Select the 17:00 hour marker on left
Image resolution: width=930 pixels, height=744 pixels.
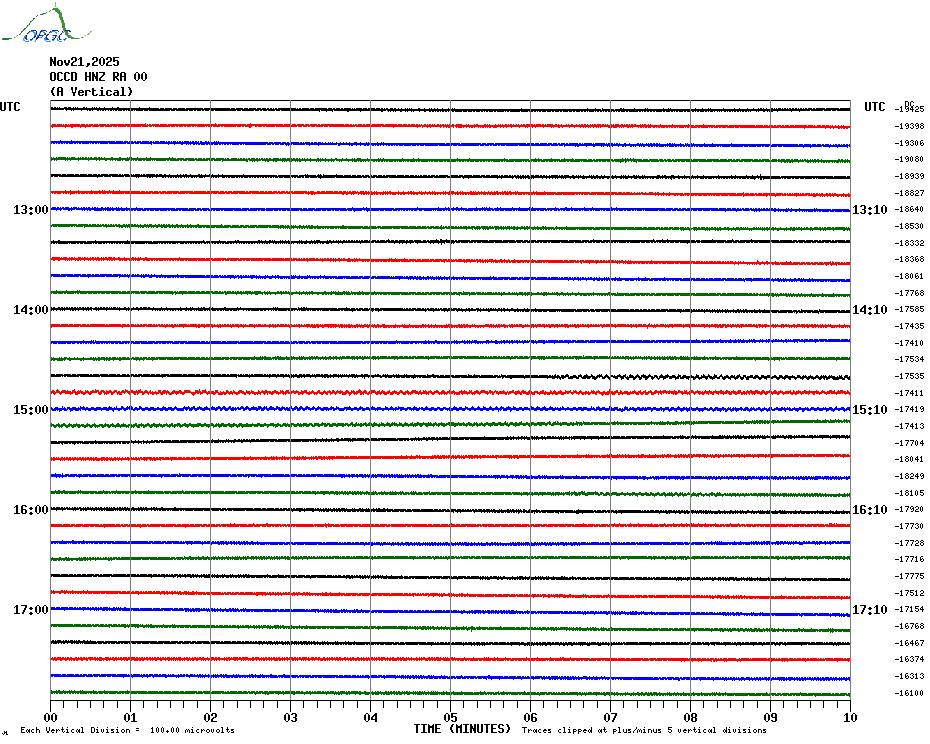[30, 609]
